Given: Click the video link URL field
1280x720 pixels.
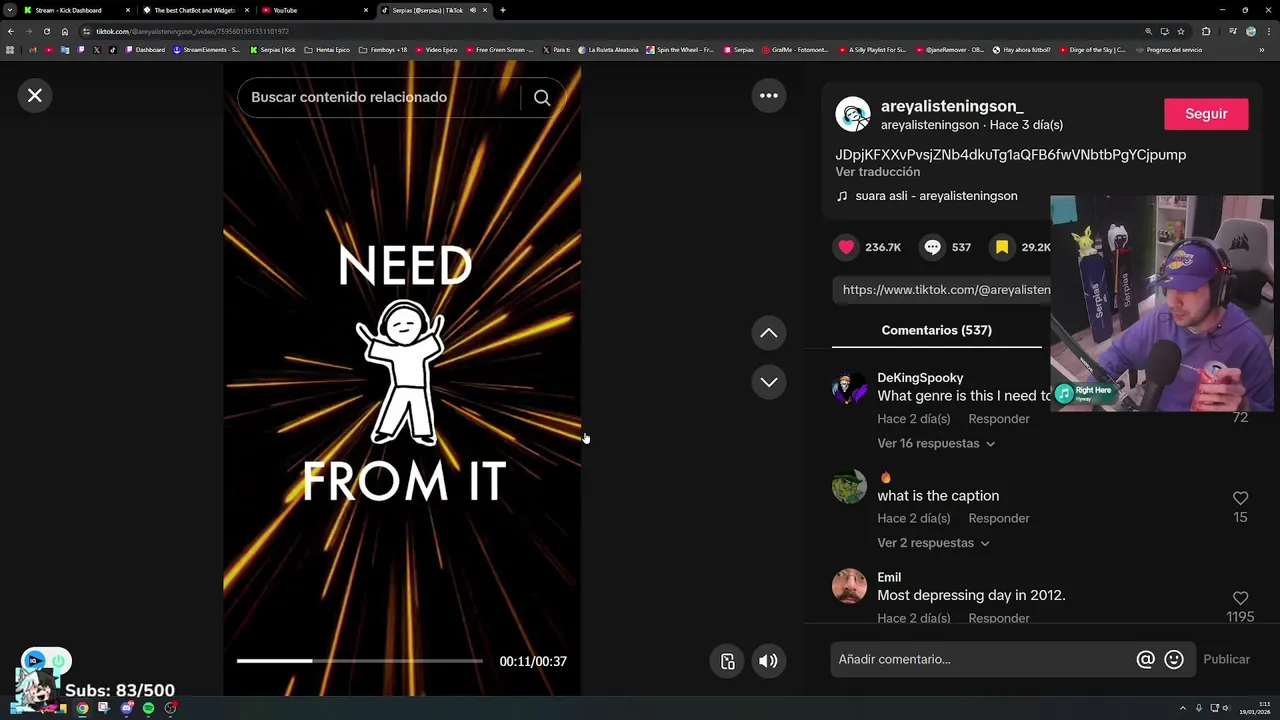Looking at the screenshot, I should (941, 290).
